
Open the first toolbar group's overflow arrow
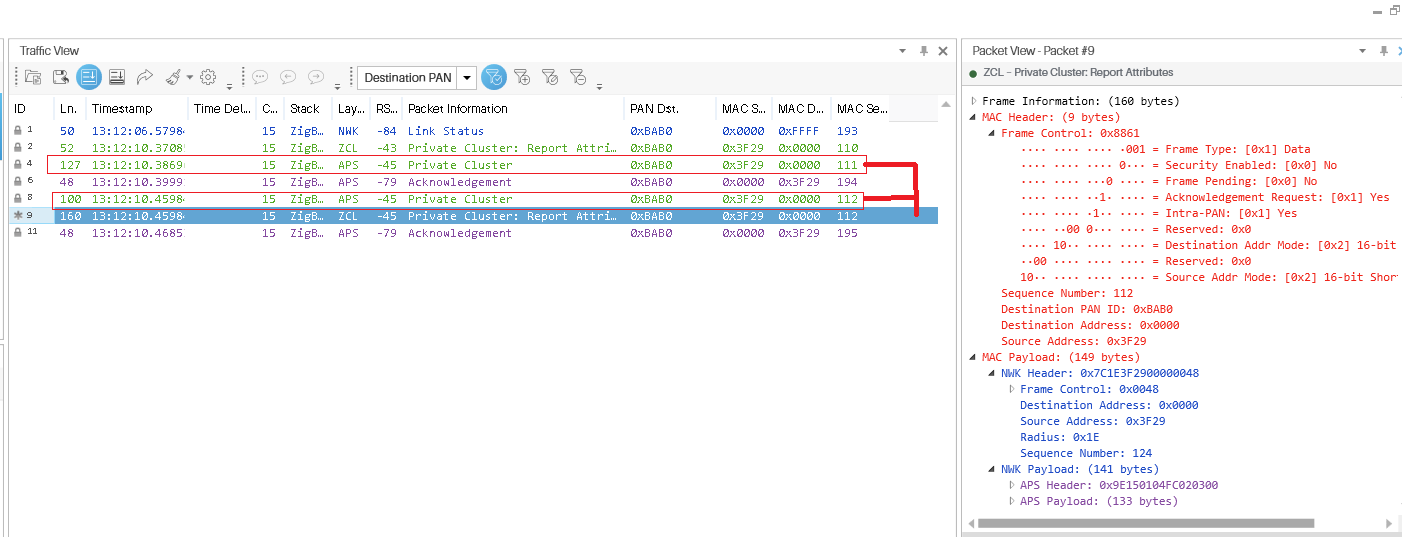click(x=230, y=85)
